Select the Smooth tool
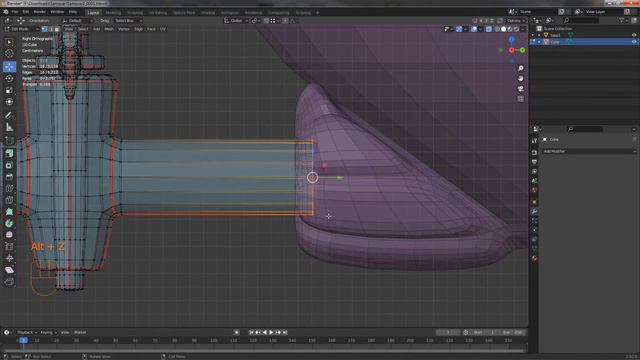The image size is (640, 360). click(9, 235)
